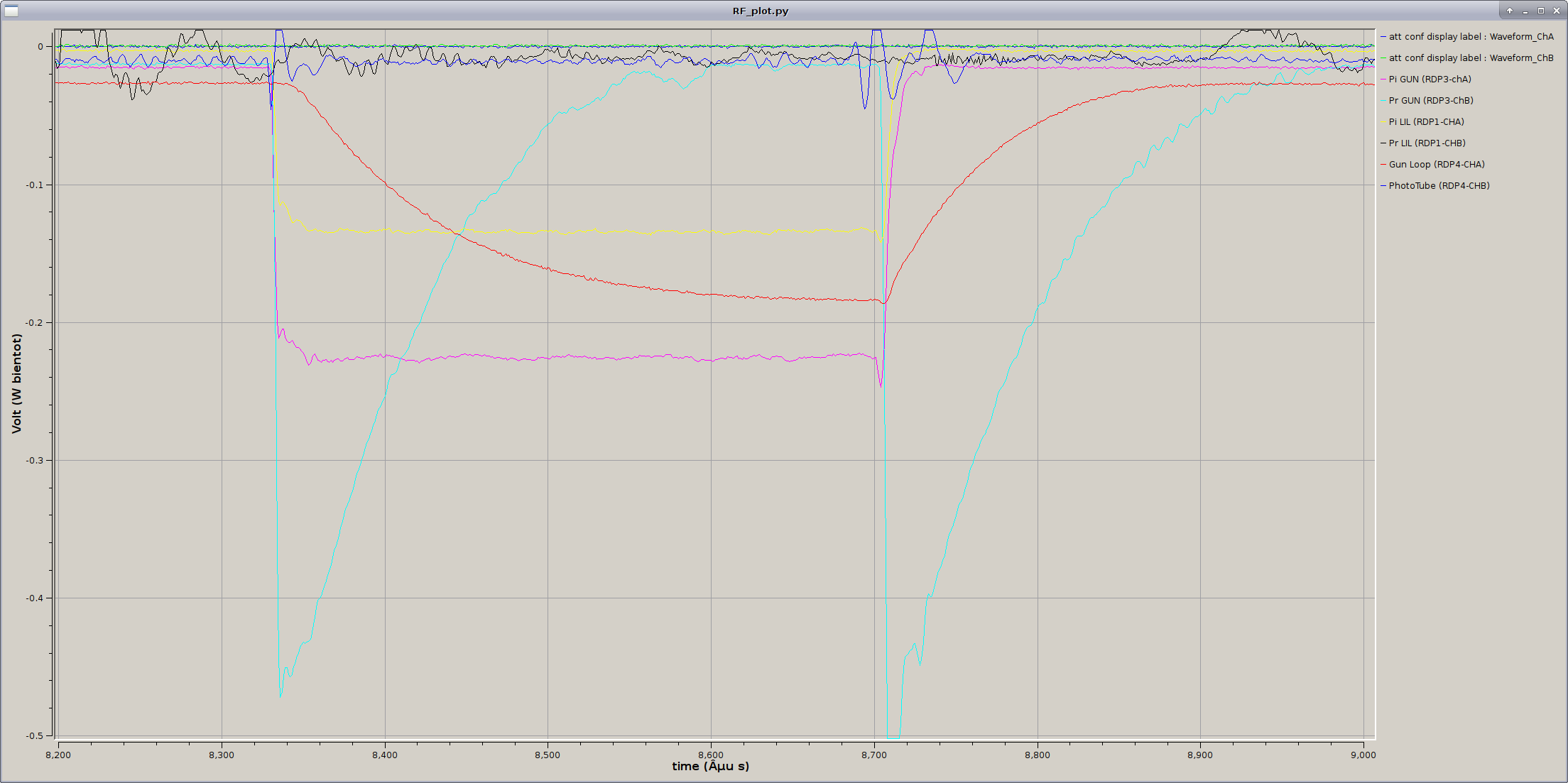The width and height of the screenshot is (1568, 783).
Task: Click the cyan Pr GUN legend color marker
Action: (x=1383, y=100)
